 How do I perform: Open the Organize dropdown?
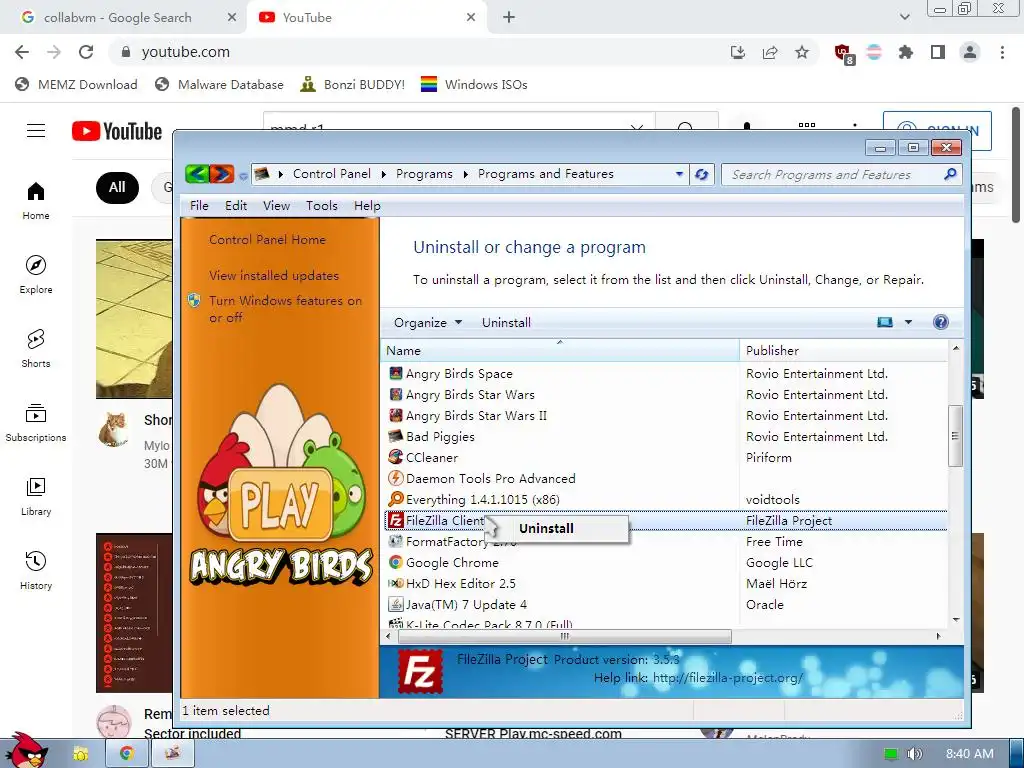428,322
